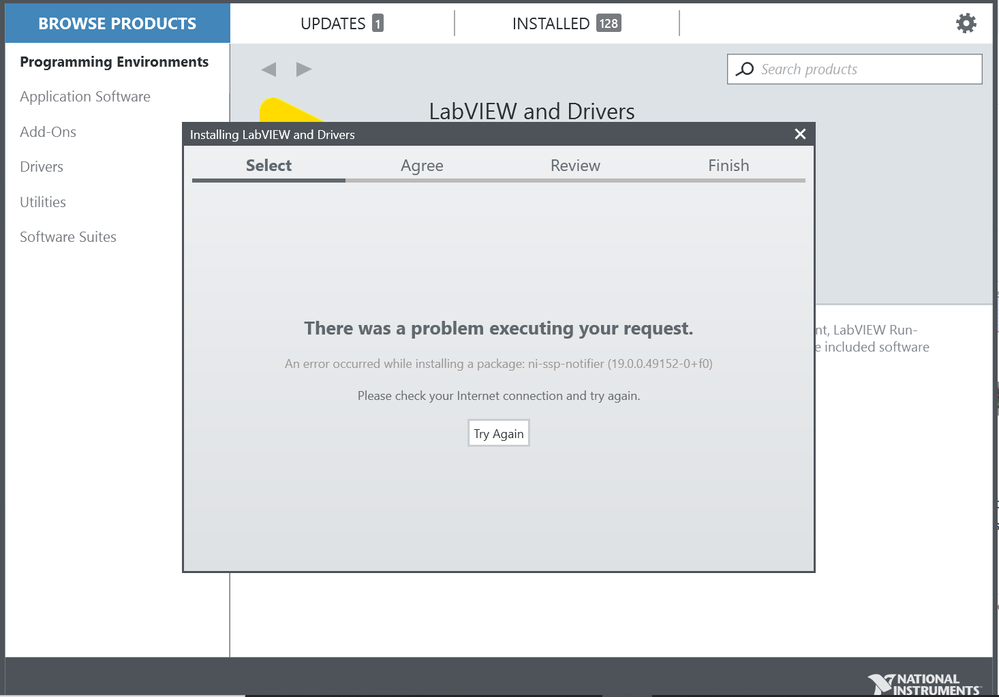Select the Select step in installer
This screenshot has height=697, width=999.
[269, 166]
